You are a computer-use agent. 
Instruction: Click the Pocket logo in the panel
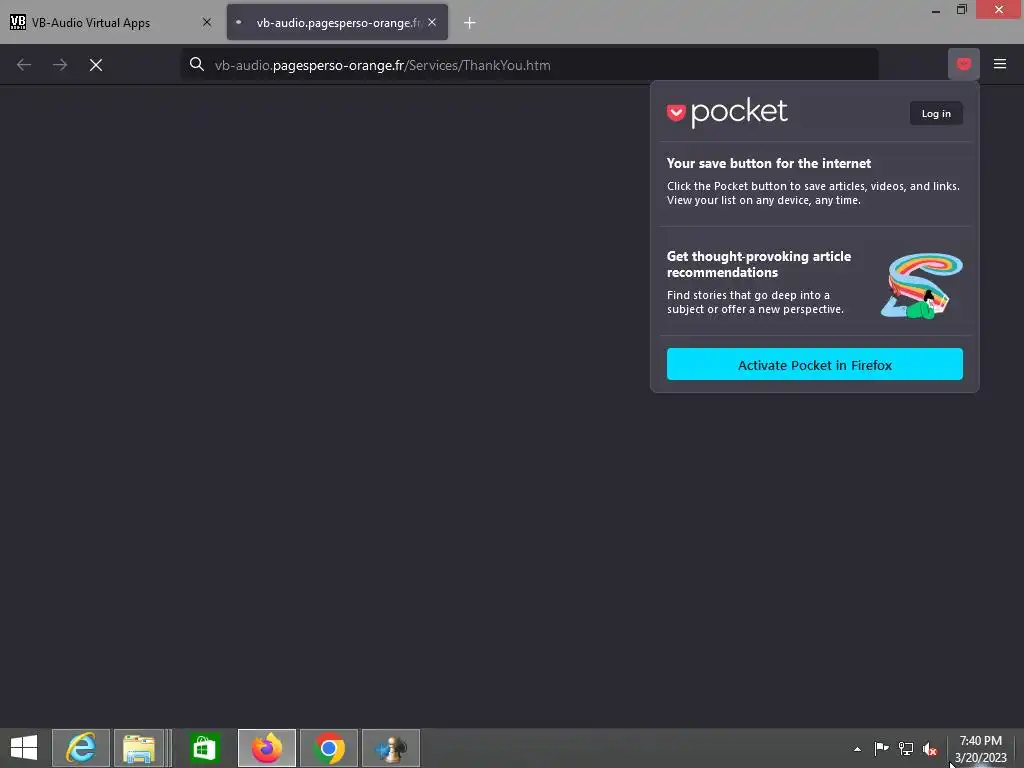click(x=727, y=113)
